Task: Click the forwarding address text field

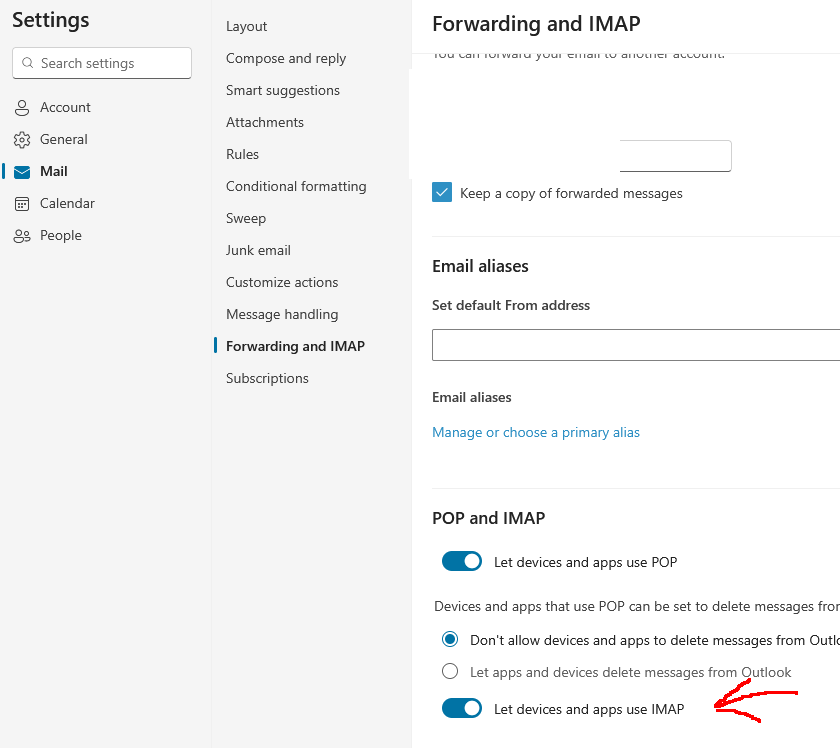Action: 676,156
